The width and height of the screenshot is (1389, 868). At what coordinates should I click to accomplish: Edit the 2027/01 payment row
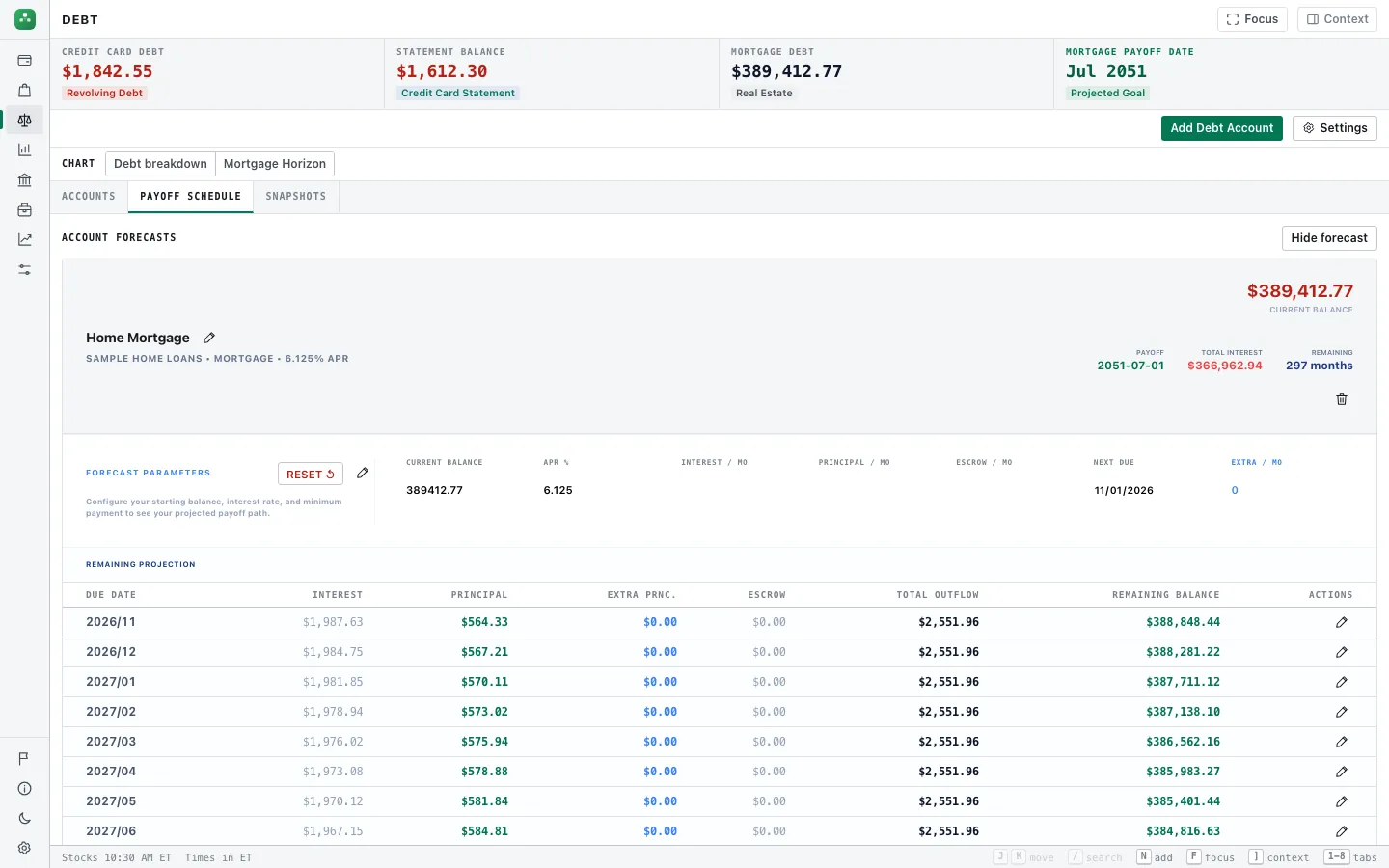click(1342, 682)
